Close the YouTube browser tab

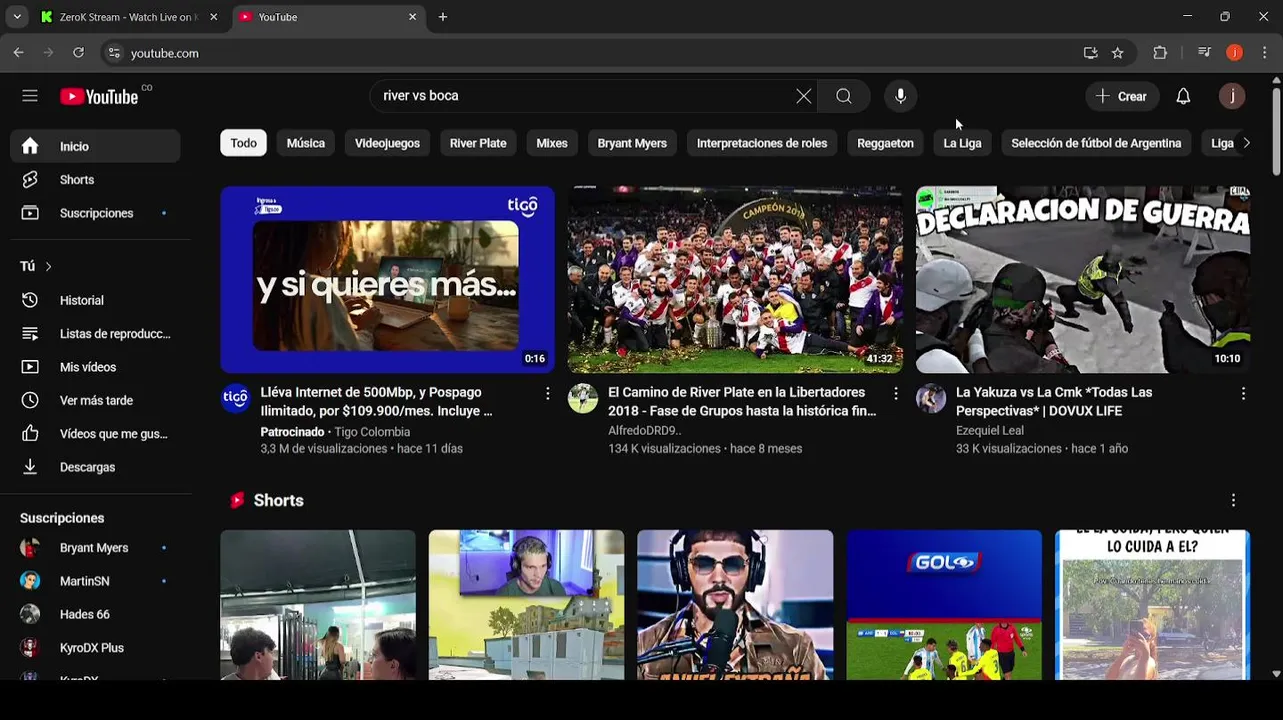tap(412, 17)
